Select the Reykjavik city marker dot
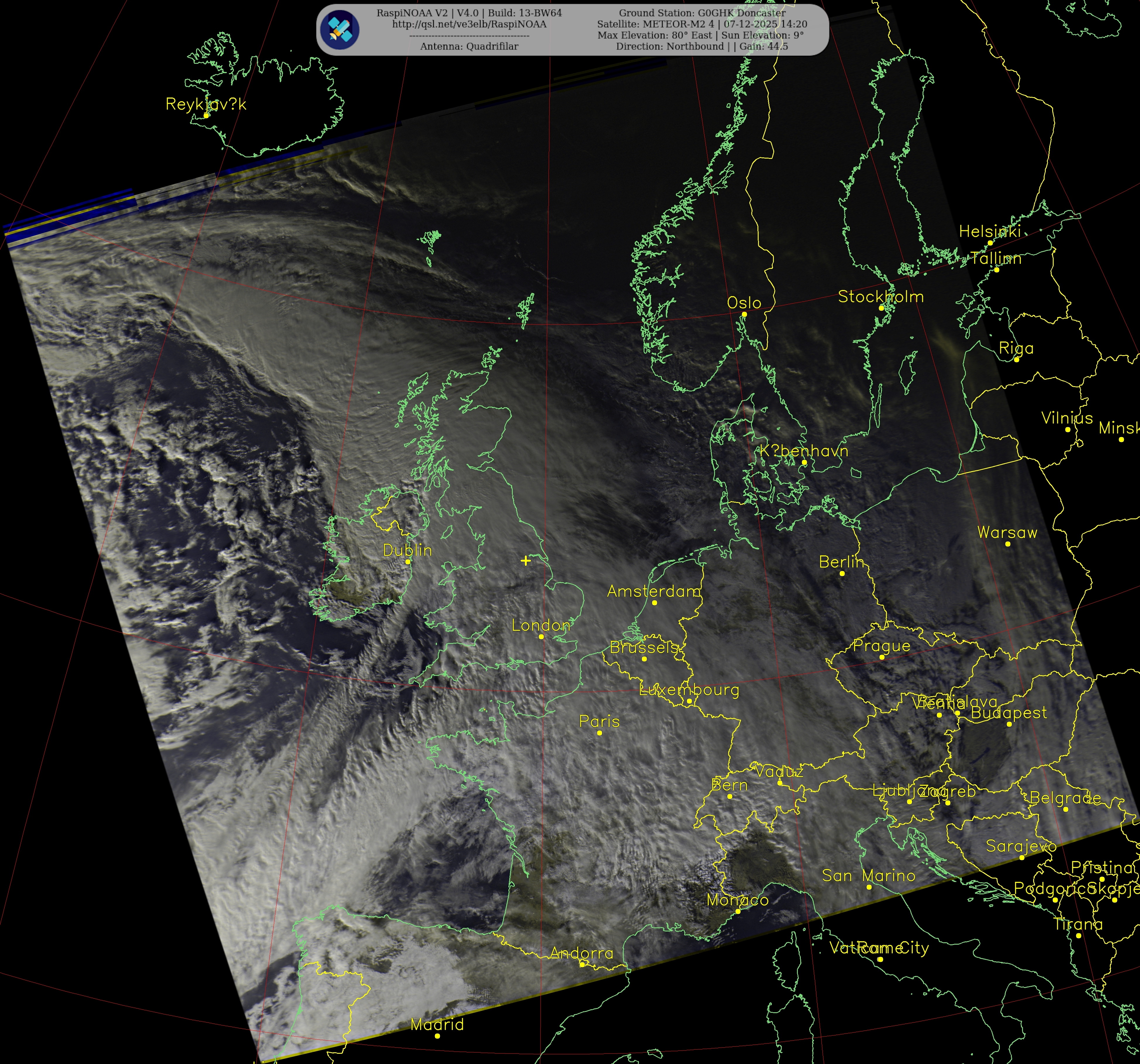Viewport: 1140px width, 1064px height. coord(206,115)
